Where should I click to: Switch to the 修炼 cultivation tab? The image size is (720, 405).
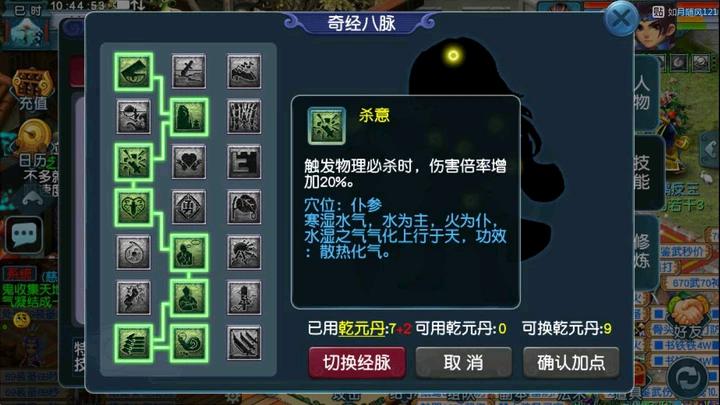pyautogui.click(x=643, y=252)
